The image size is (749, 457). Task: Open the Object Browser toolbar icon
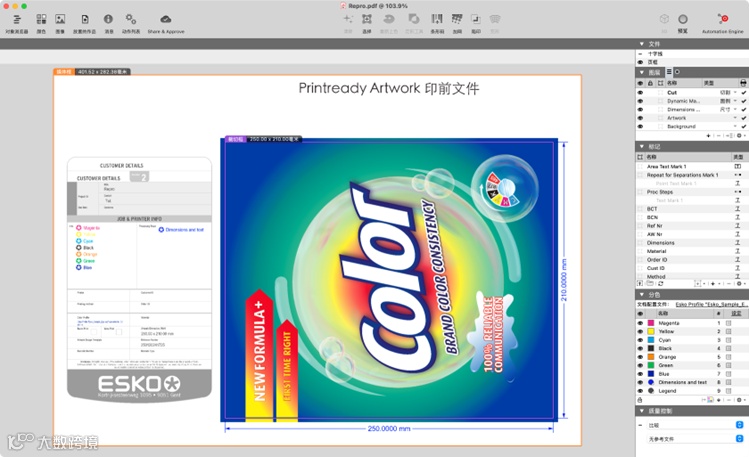(17, 20)
